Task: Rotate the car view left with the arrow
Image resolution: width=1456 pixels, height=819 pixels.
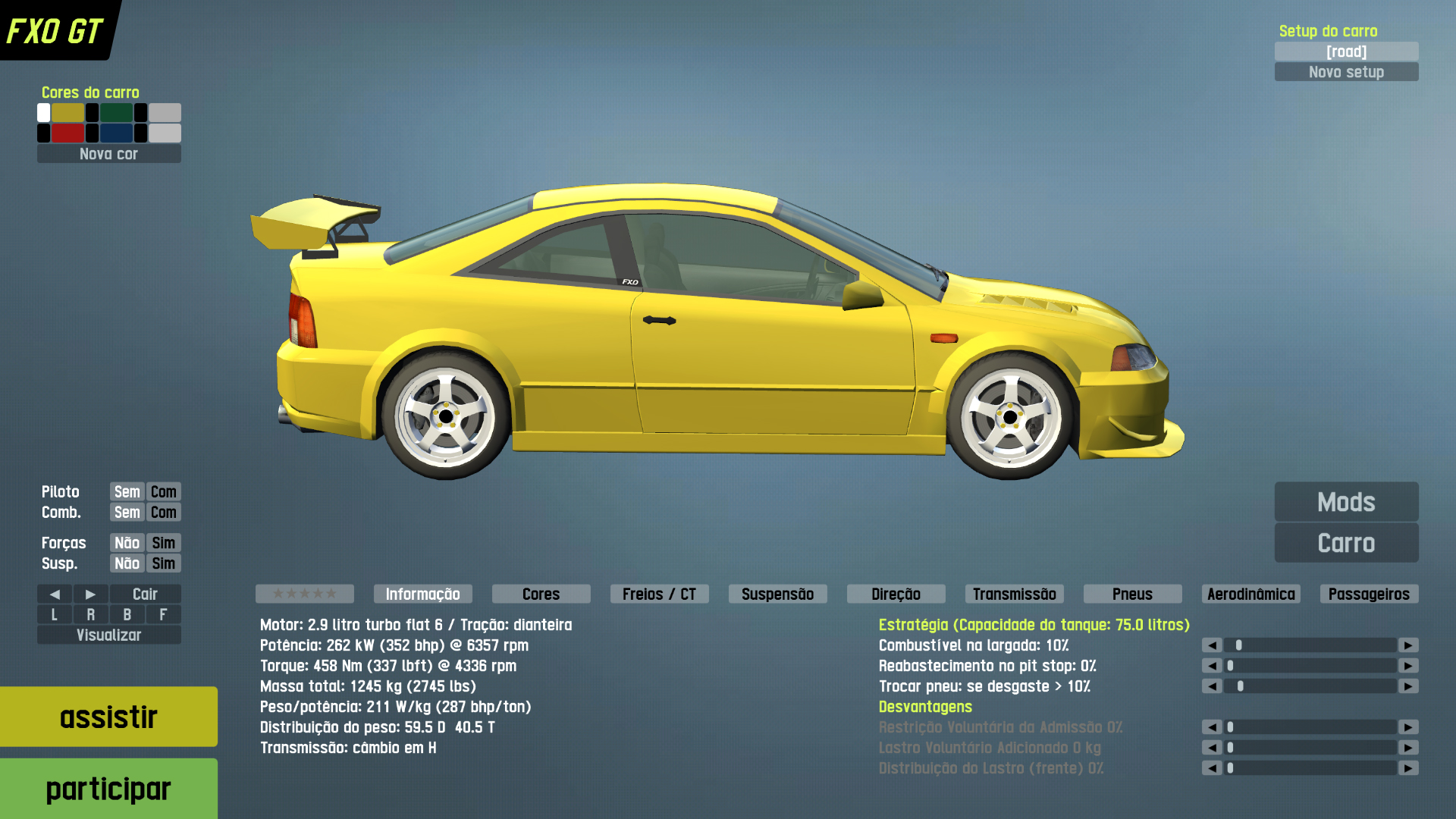Action: 54,594
